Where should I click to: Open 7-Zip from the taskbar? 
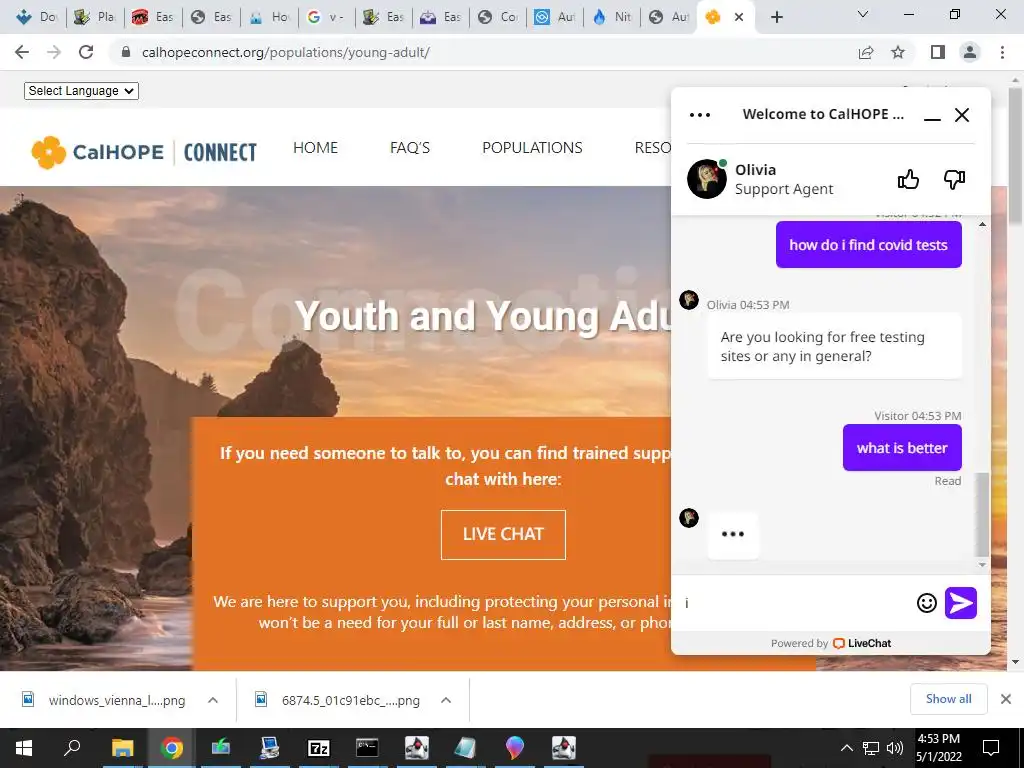(318, 748)
